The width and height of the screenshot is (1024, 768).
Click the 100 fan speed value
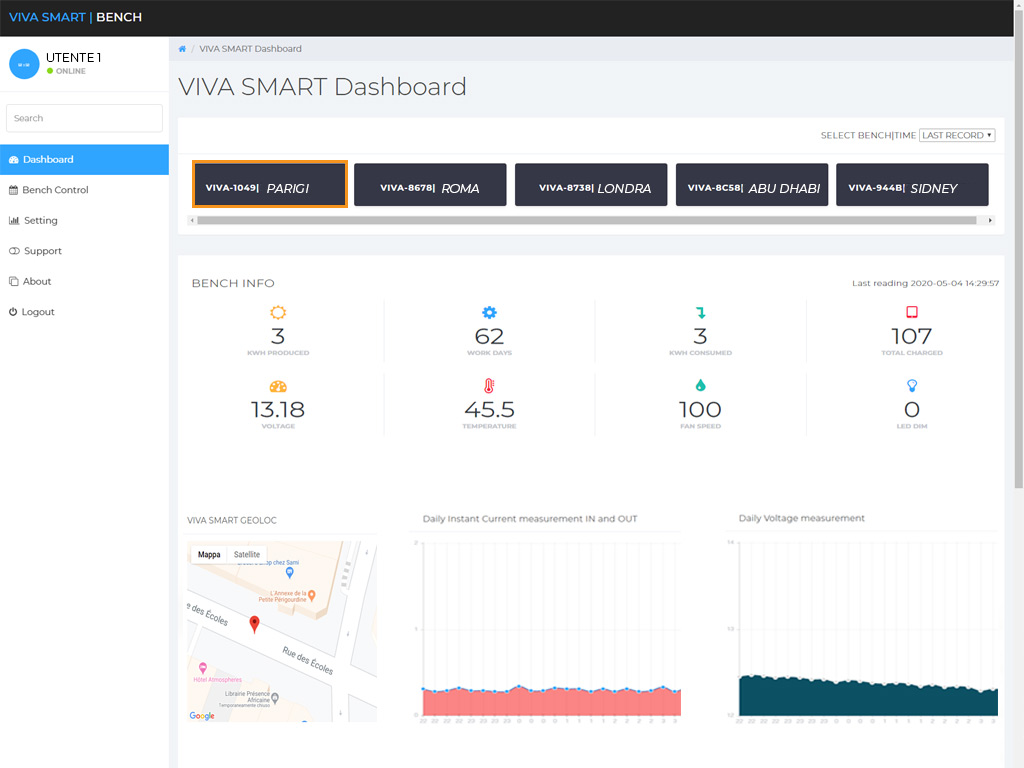700,409
